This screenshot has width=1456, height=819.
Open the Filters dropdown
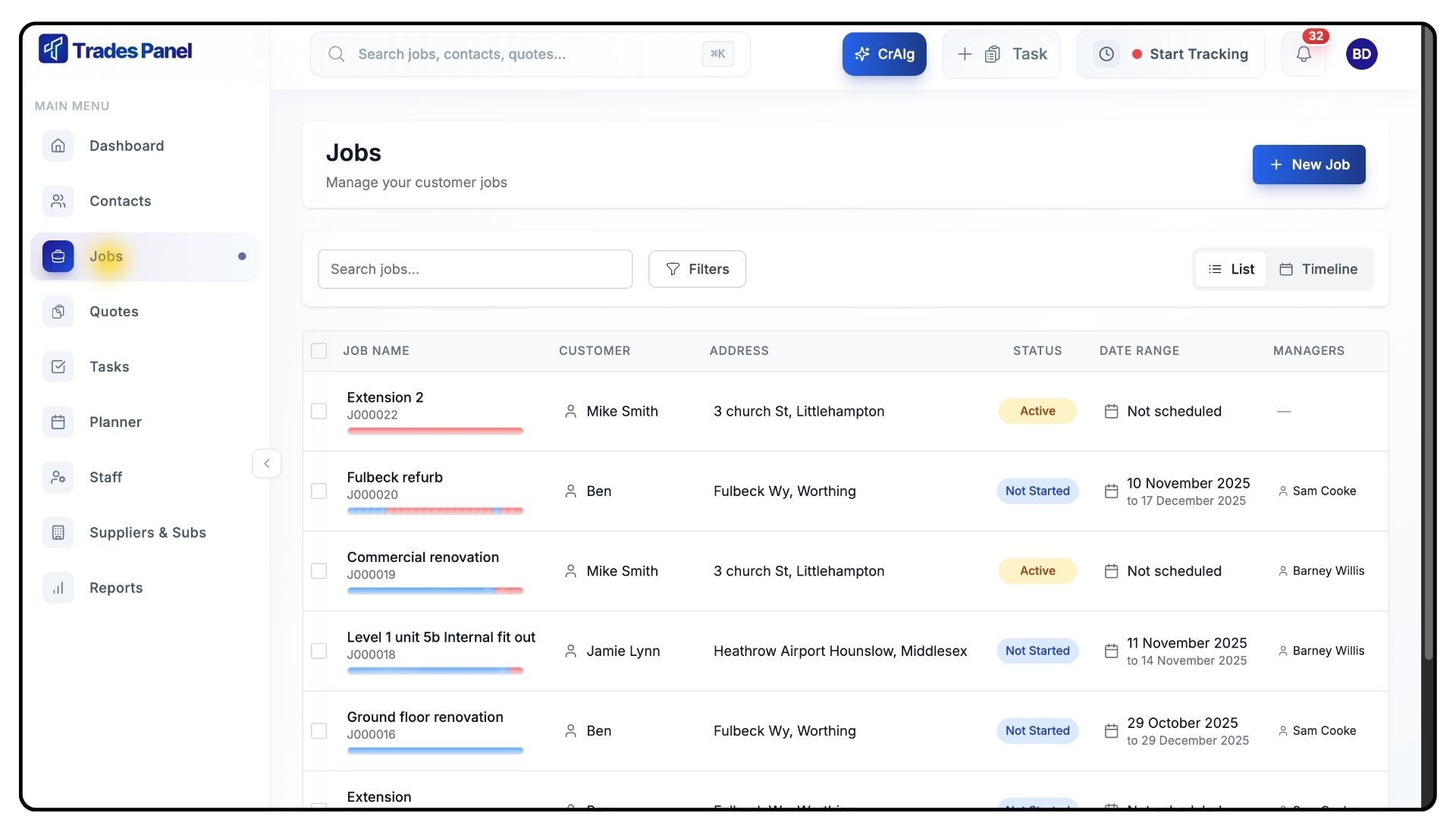[697, 269]
